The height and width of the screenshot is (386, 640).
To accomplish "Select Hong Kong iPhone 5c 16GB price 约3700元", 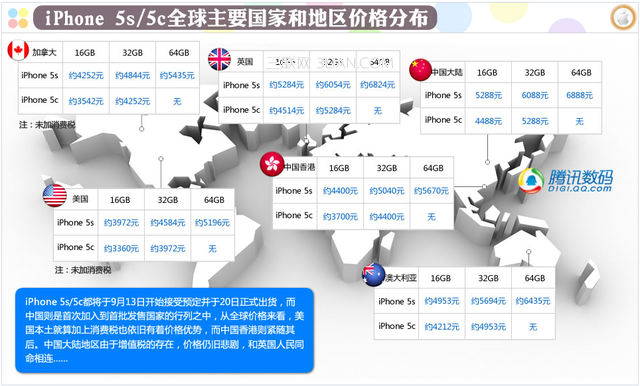I will point(340,217).
